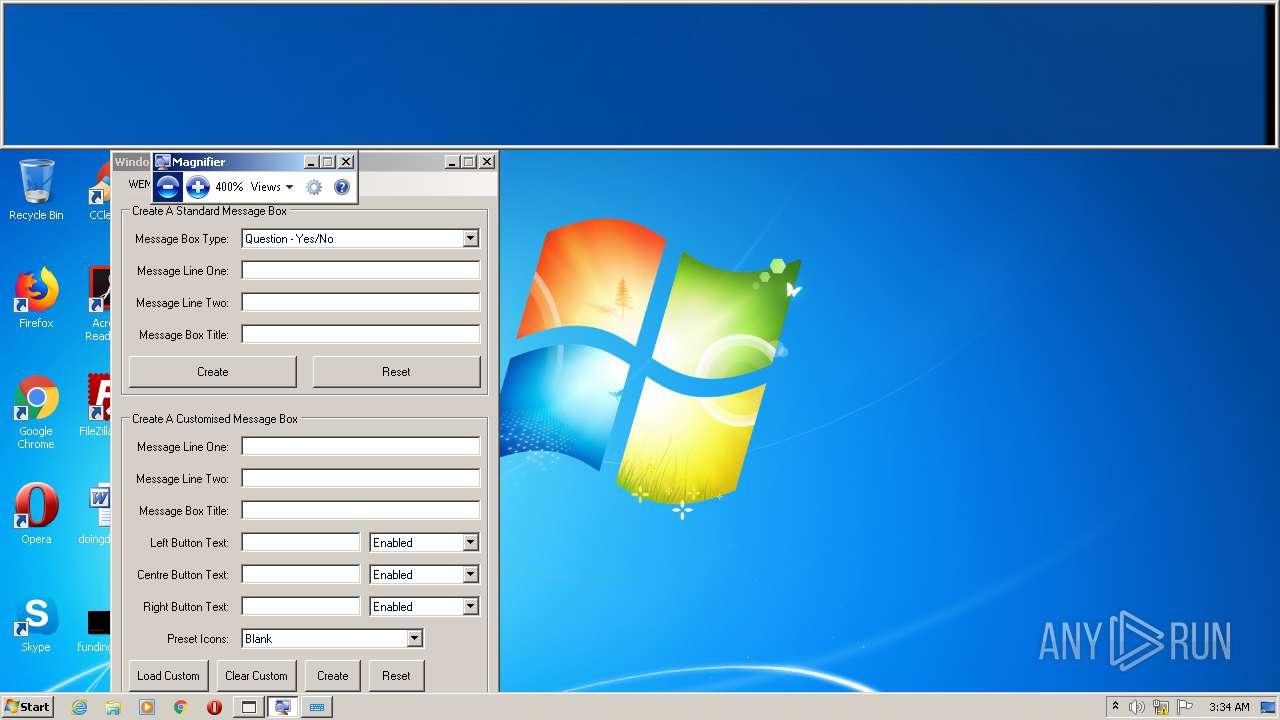Image resolution: width=1280 pixels, height=720 pixels.
Task: Click Reset in the Standard Message Box section
Action: pos(396,371)
